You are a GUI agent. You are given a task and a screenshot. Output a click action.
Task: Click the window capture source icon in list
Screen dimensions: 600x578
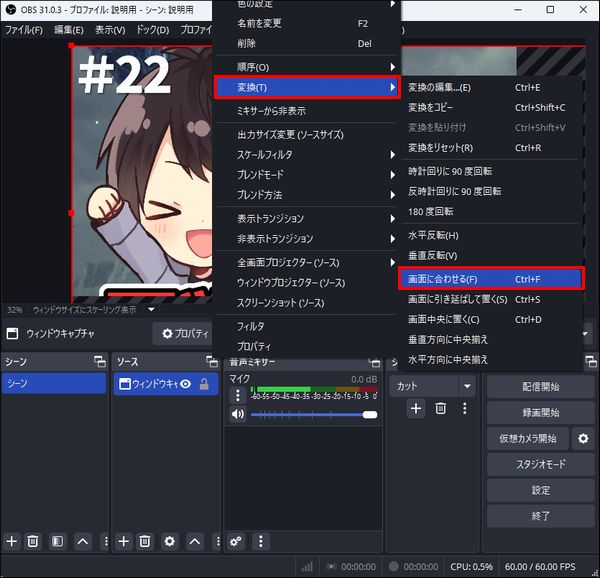[125, 384]
